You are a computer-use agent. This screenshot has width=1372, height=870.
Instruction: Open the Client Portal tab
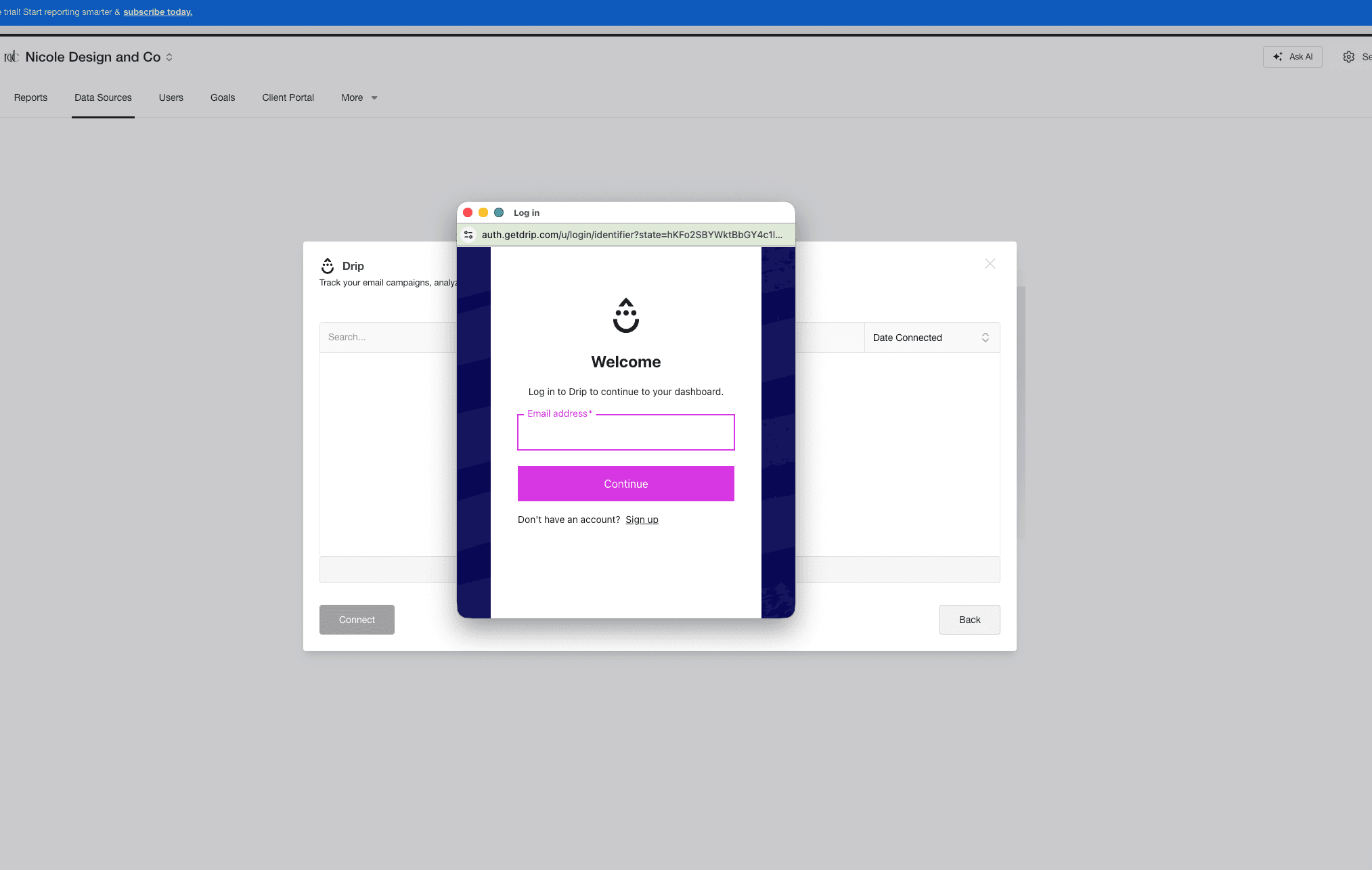click(288, 97)
